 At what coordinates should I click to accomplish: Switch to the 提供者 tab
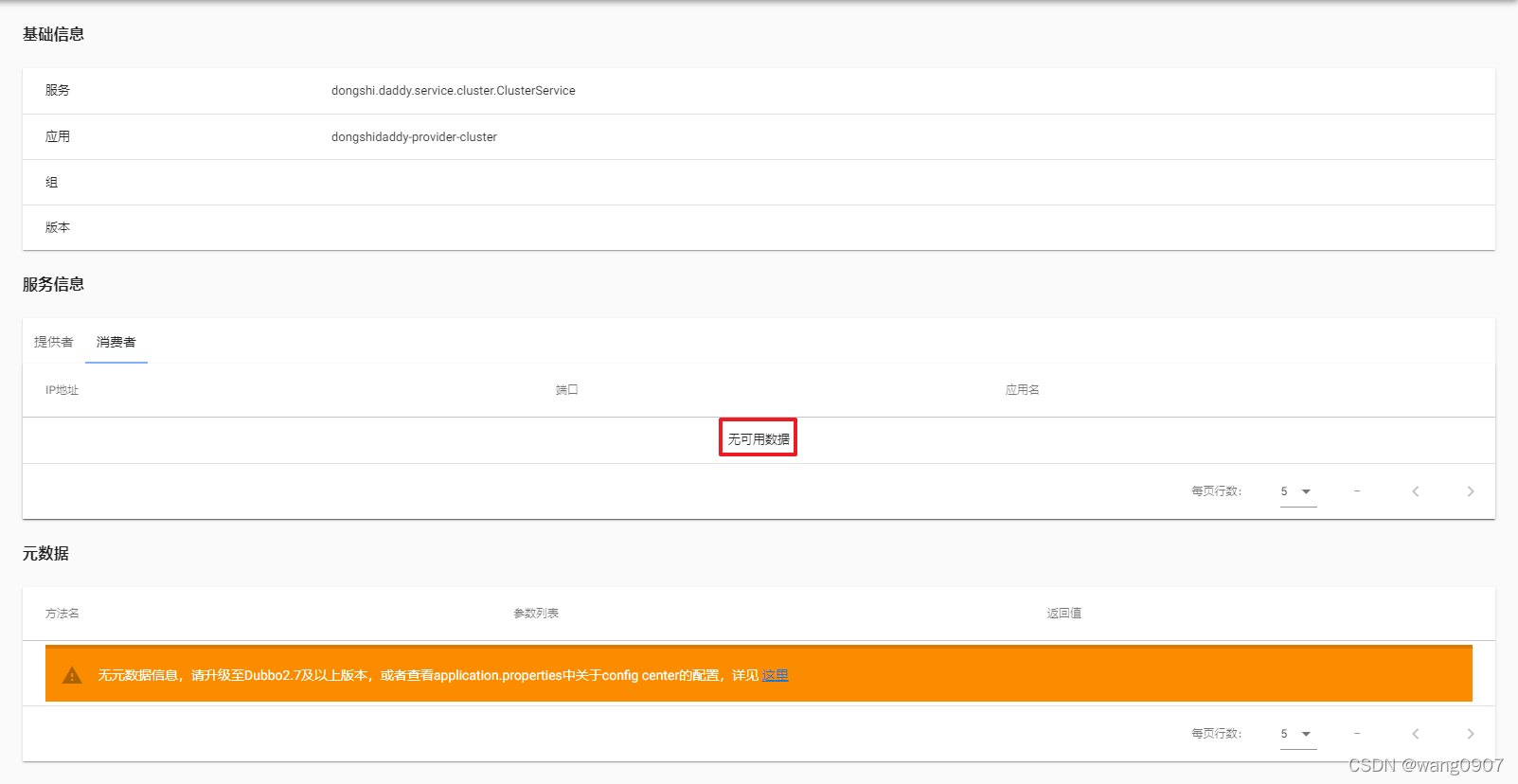(x=54, y=342)
